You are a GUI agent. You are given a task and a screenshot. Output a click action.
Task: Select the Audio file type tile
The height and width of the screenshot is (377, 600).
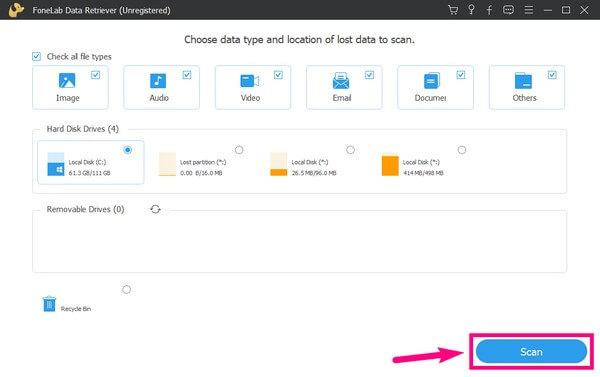(161, 87)
